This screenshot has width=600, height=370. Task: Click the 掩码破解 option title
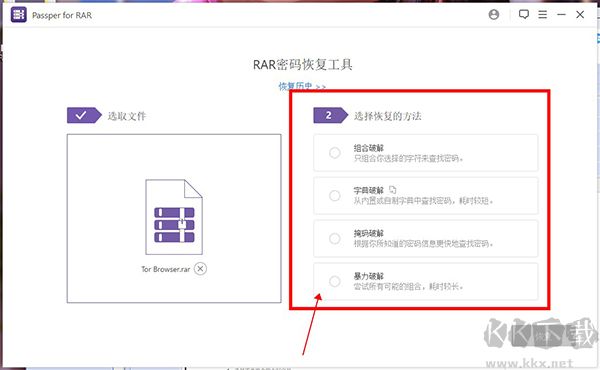(x=368, y=233)
